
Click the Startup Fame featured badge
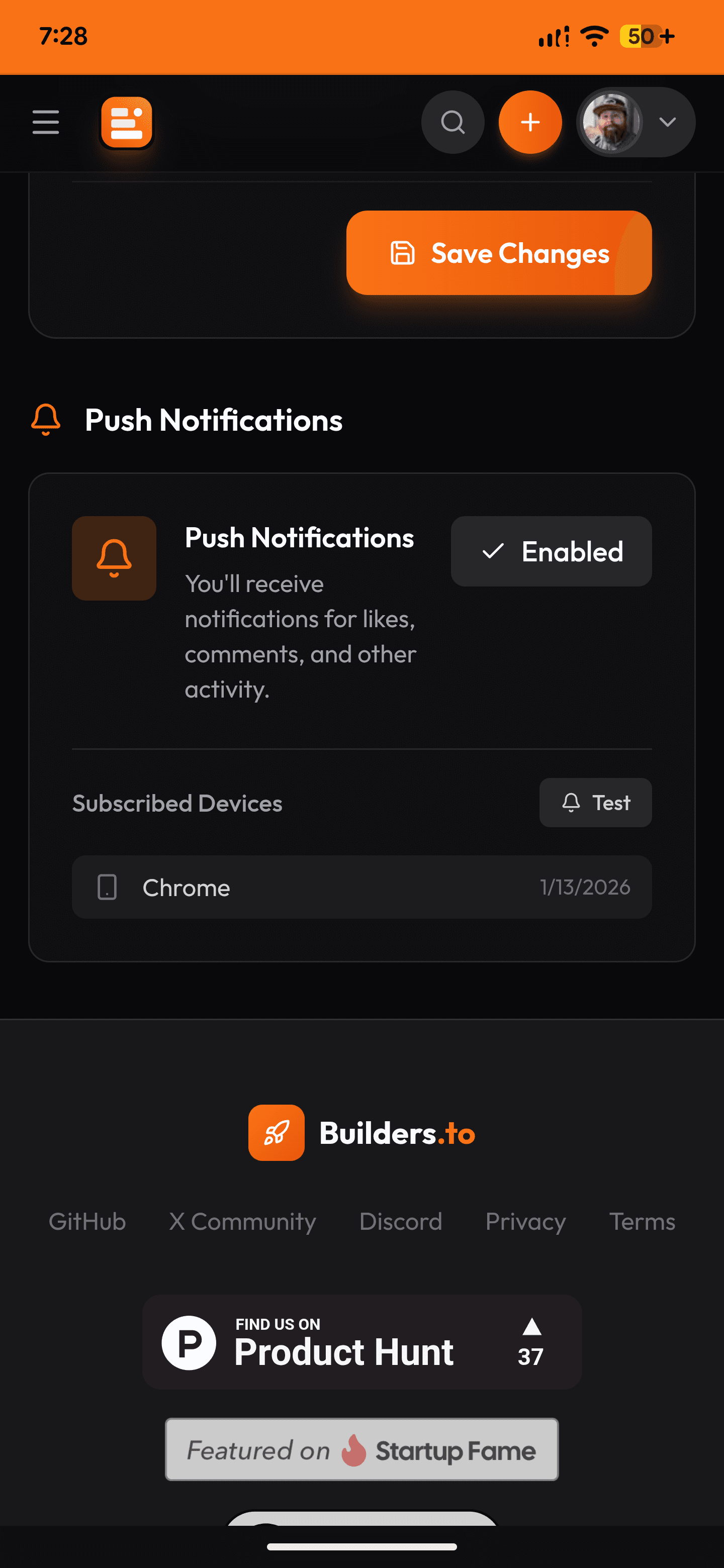[361, 1450]
